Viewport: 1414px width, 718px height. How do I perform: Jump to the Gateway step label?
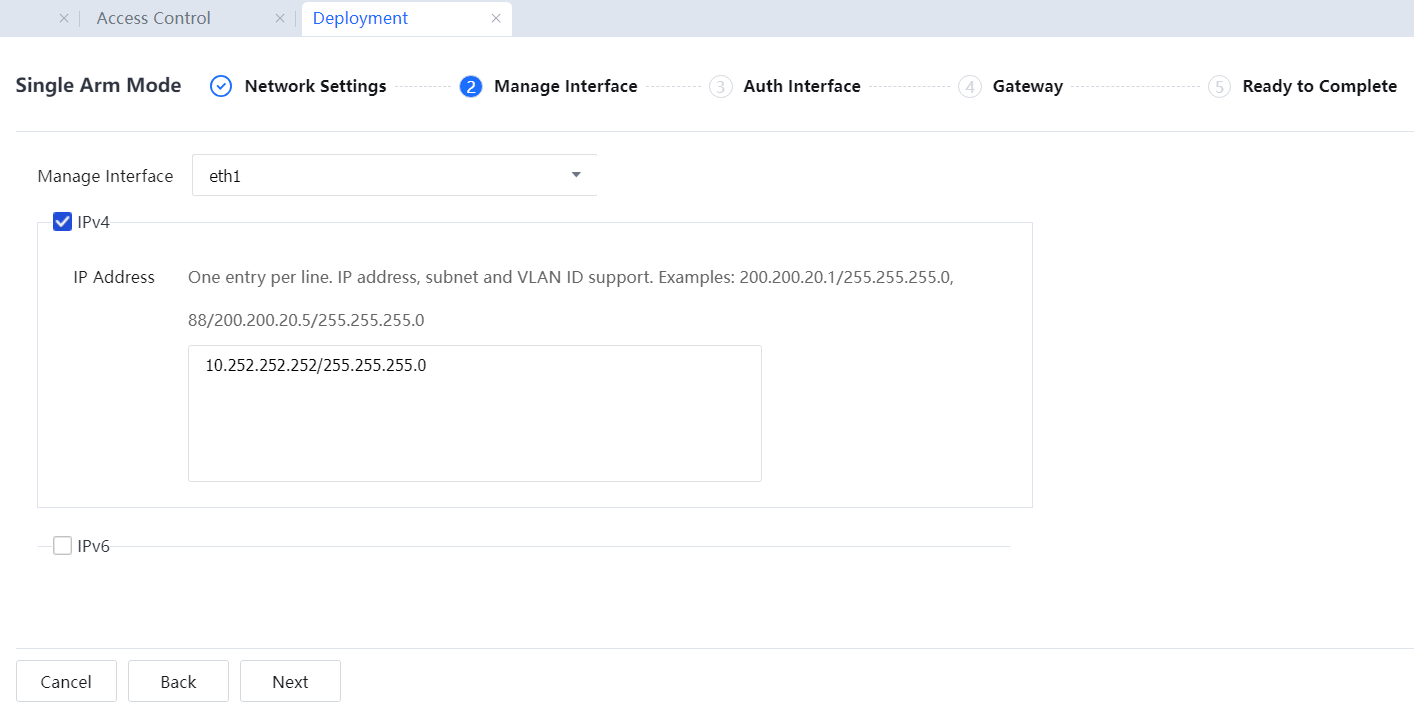(1027, 87)
